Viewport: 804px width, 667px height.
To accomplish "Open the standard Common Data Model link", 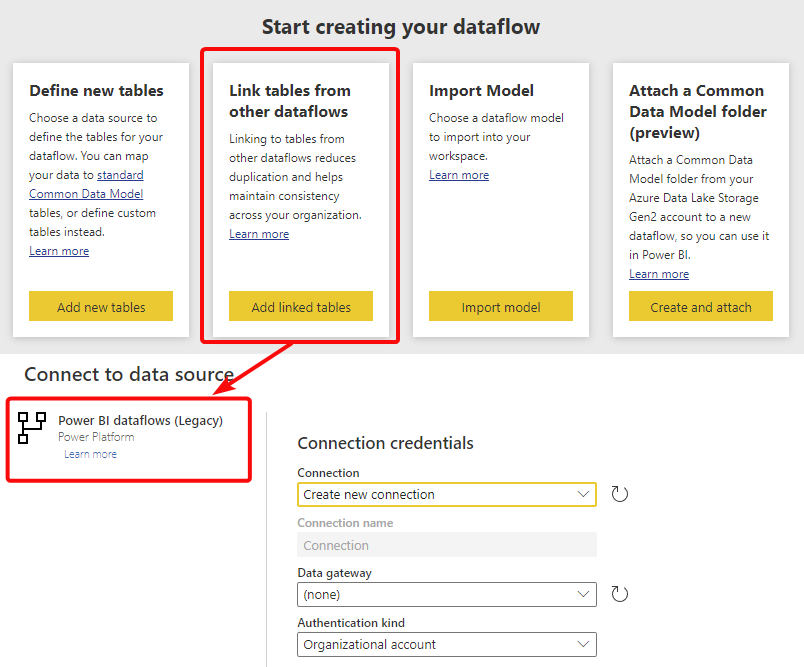I will pyautogui.click(x=86, y=185).
